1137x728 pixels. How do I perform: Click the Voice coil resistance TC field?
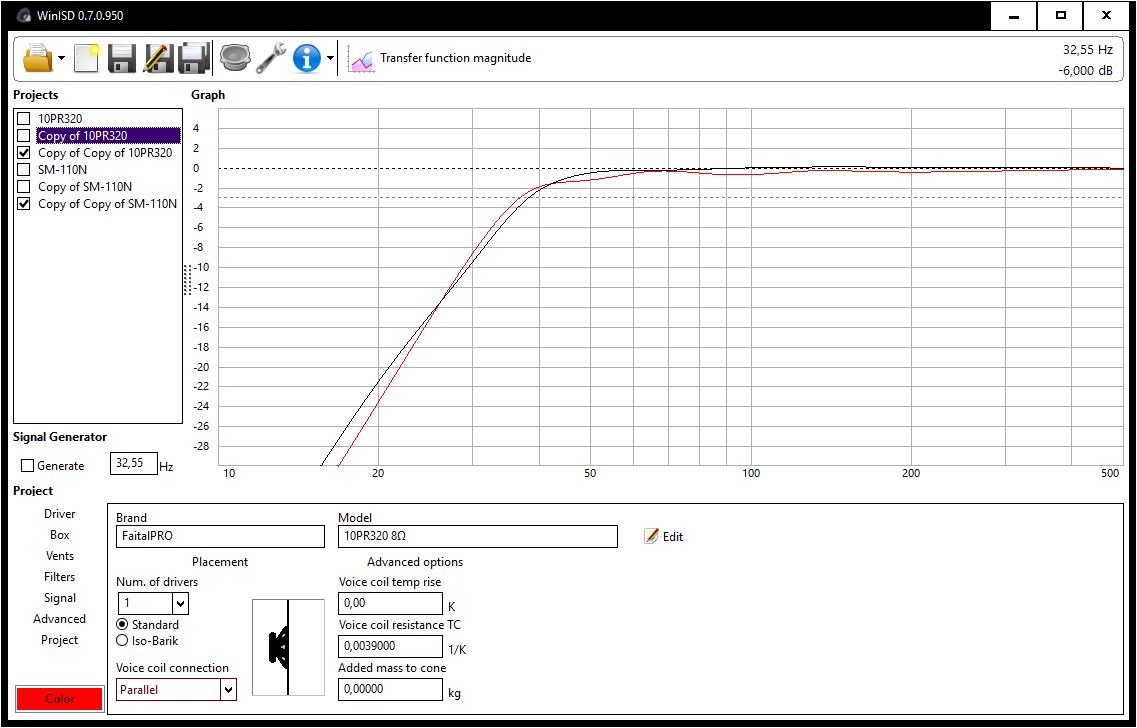point(390,646)
